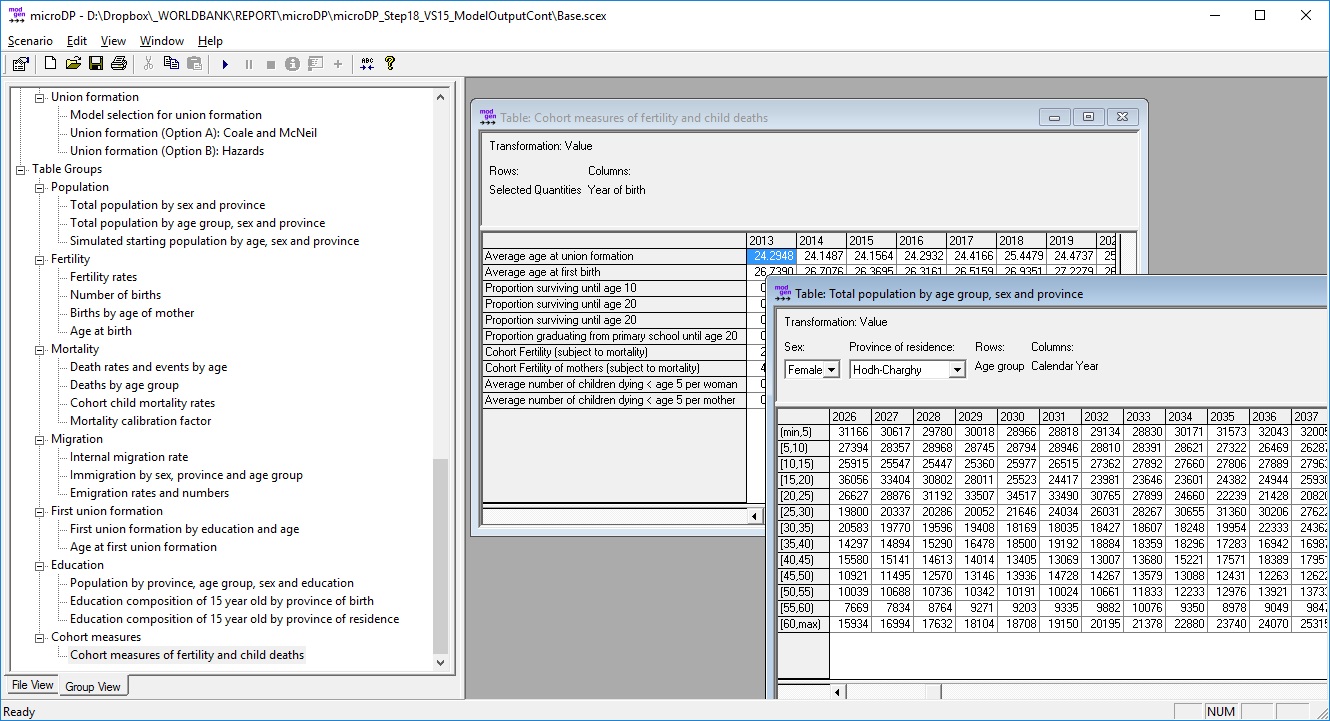Open the Window menu
This screenshot has height=721, width=1330.
[161, 41]
